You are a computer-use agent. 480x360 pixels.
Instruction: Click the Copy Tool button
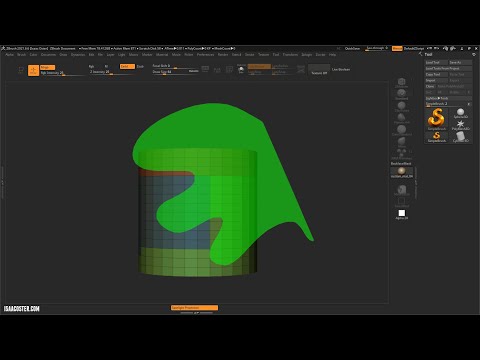(x=436, y=74)
